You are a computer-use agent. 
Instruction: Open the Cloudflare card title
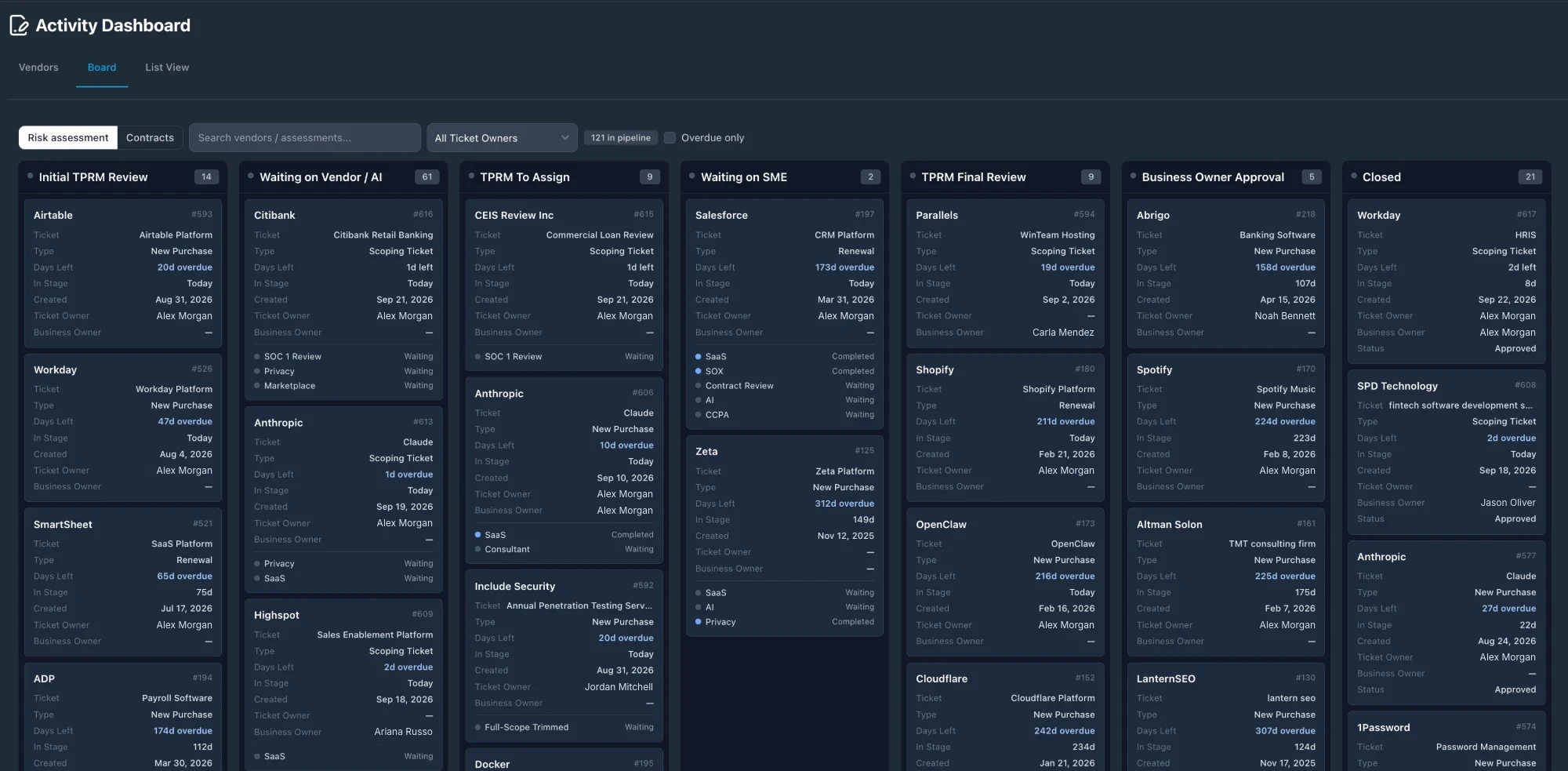(942, 679)
